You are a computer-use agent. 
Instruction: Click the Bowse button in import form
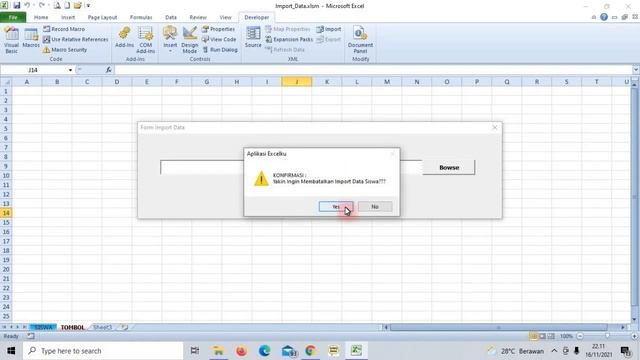(x=449, y=167)
